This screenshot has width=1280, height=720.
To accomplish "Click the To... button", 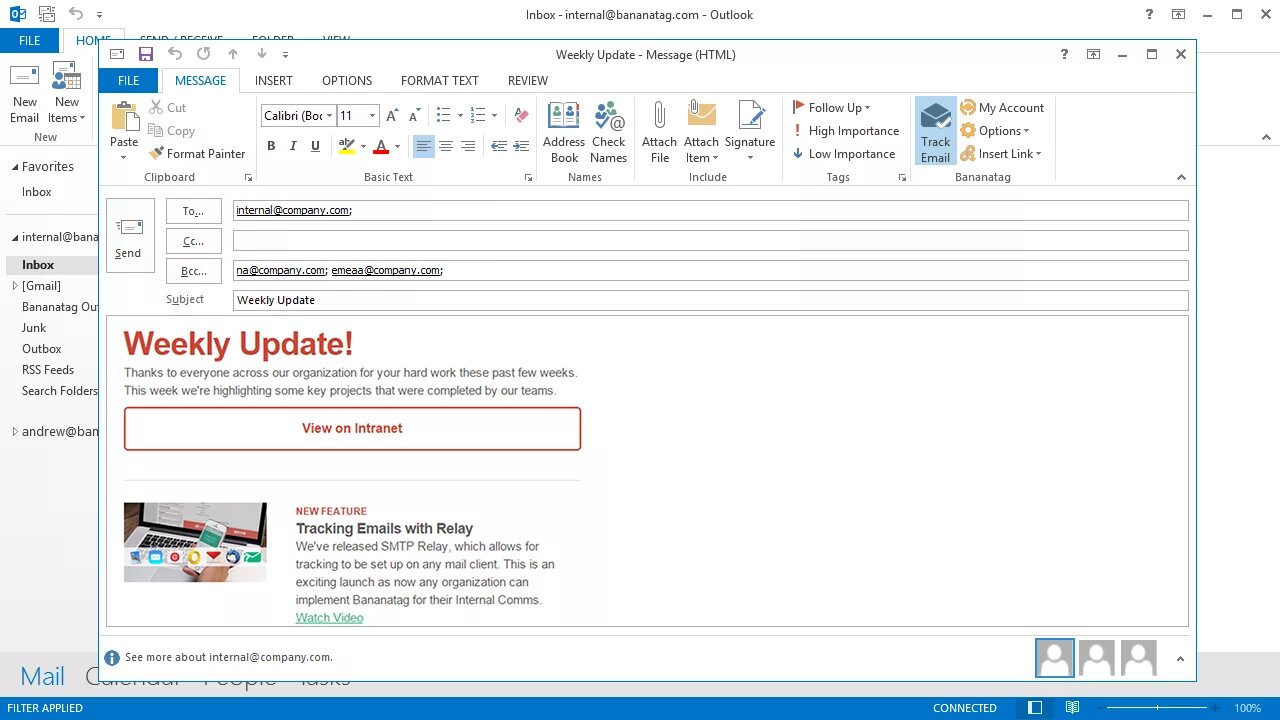I will click(x=194, y=211).
